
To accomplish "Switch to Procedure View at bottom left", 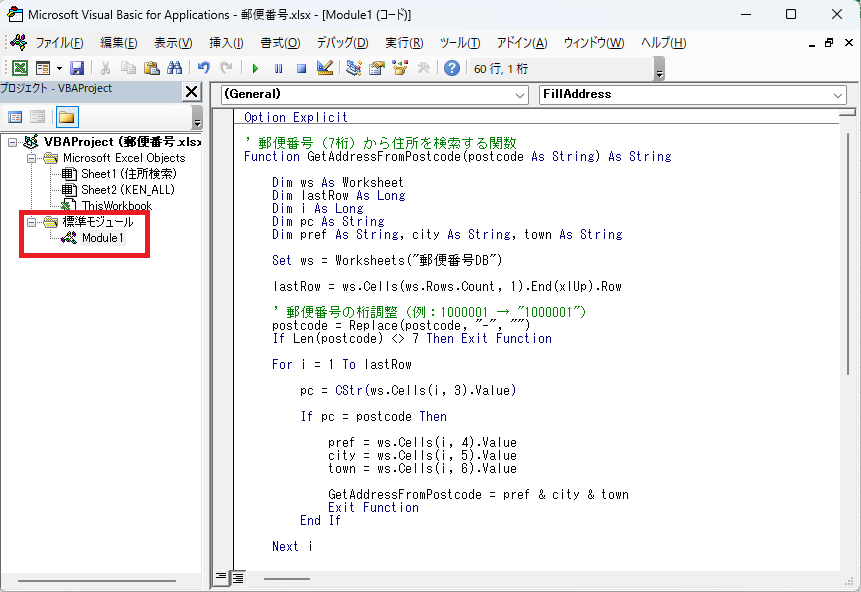I will (222, 577).
